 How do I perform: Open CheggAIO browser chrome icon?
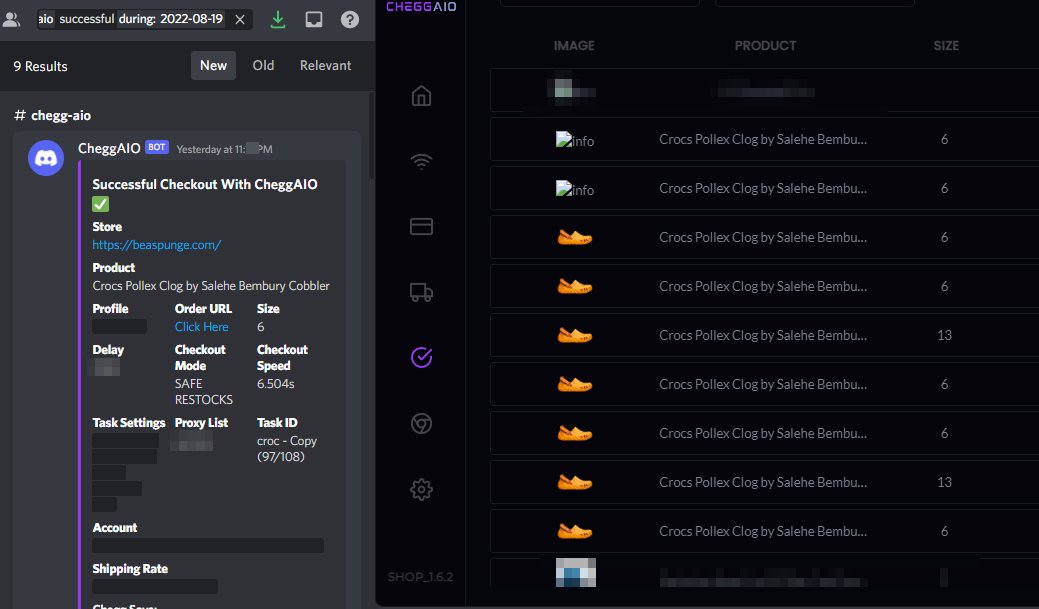421,423
